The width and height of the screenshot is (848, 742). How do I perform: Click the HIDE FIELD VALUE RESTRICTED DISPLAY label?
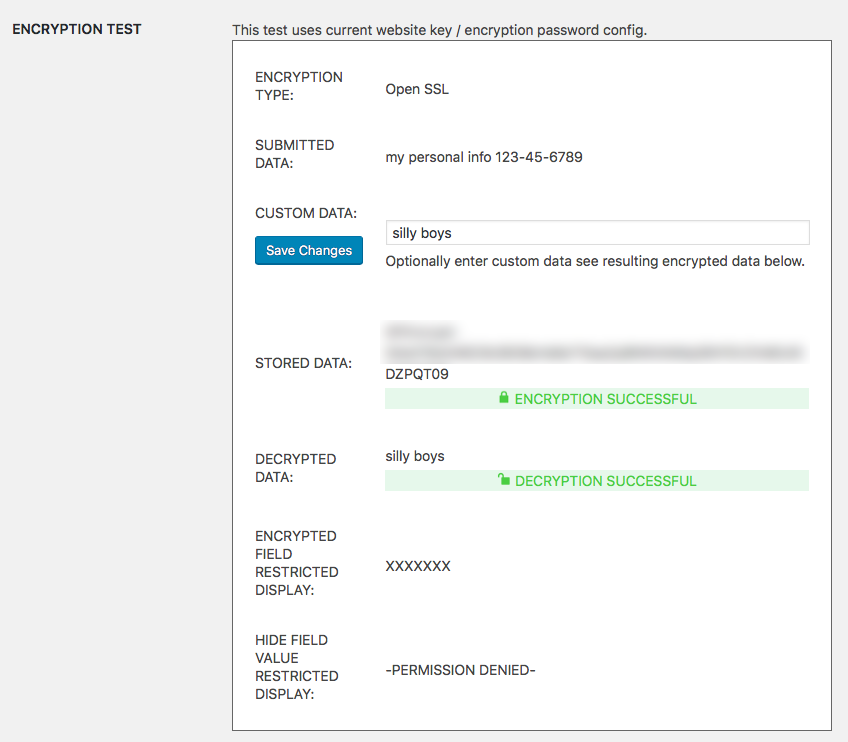tap(296, 666)
